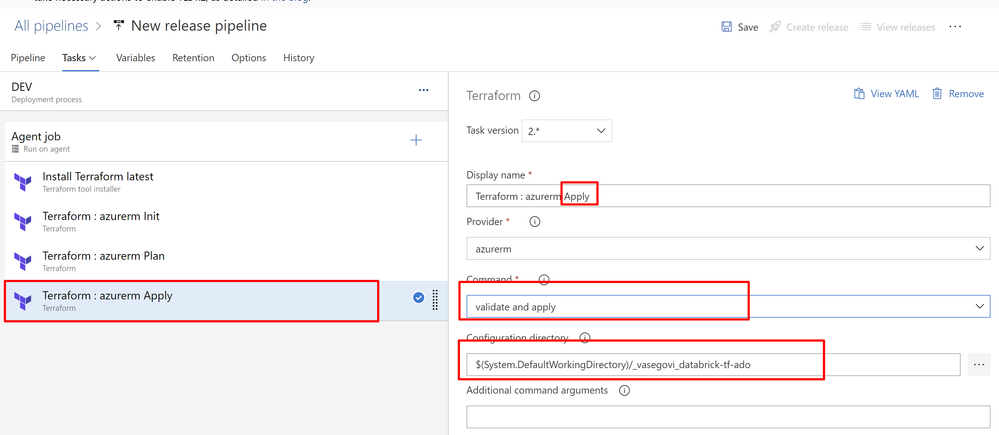999x435 pixels.
Task: Open the Task version dropdown
Action: pyautogui.click(x=567, y=131)
